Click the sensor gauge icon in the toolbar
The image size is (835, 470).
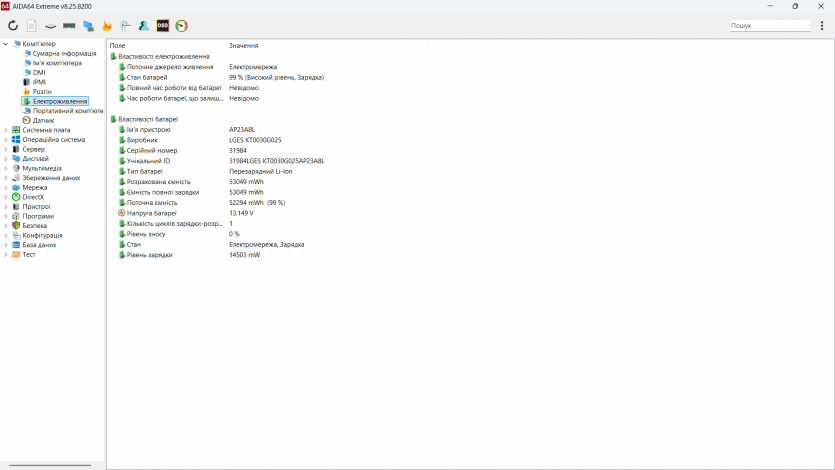click(x=181, y=26)
